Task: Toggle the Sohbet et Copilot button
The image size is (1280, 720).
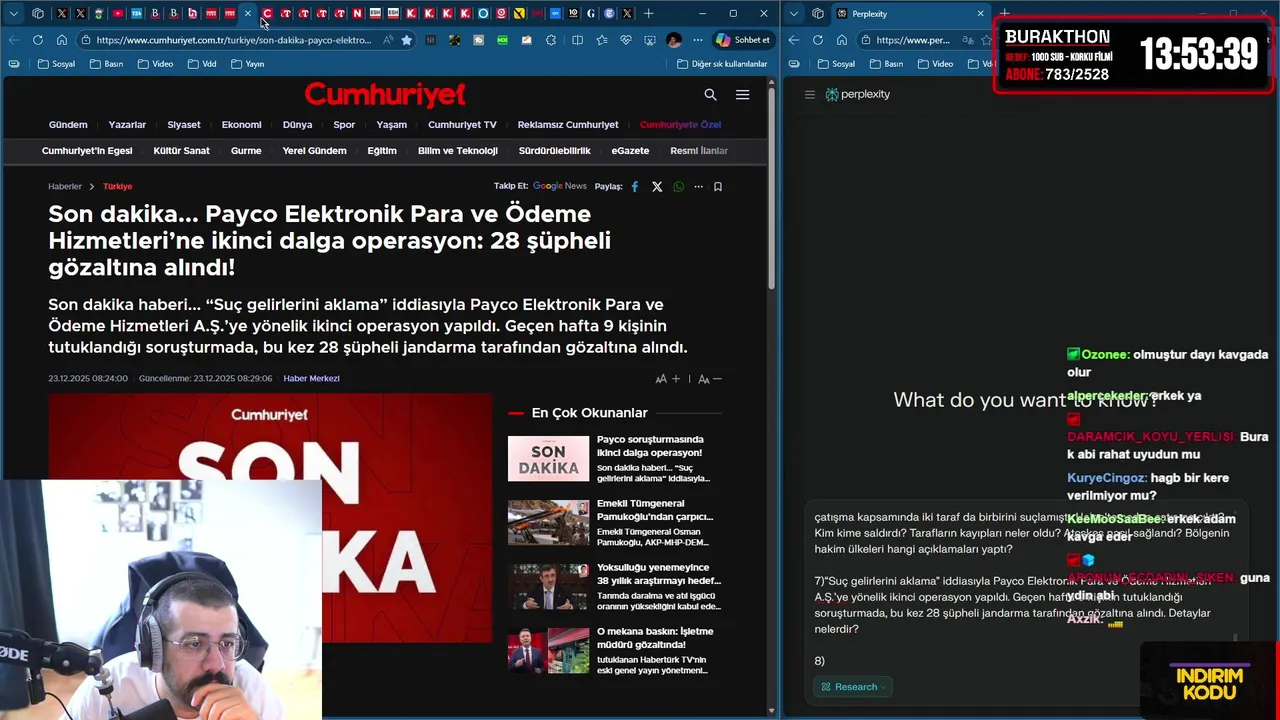Action: [743, 40]
